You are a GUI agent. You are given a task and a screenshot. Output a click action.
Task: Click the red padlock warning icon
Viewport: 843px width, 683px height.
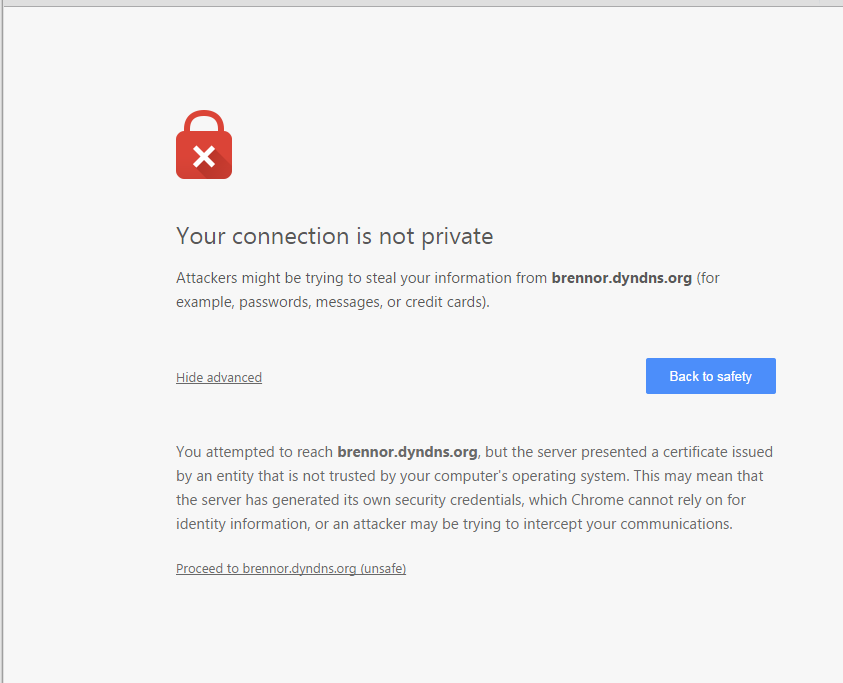coord(204,145)
